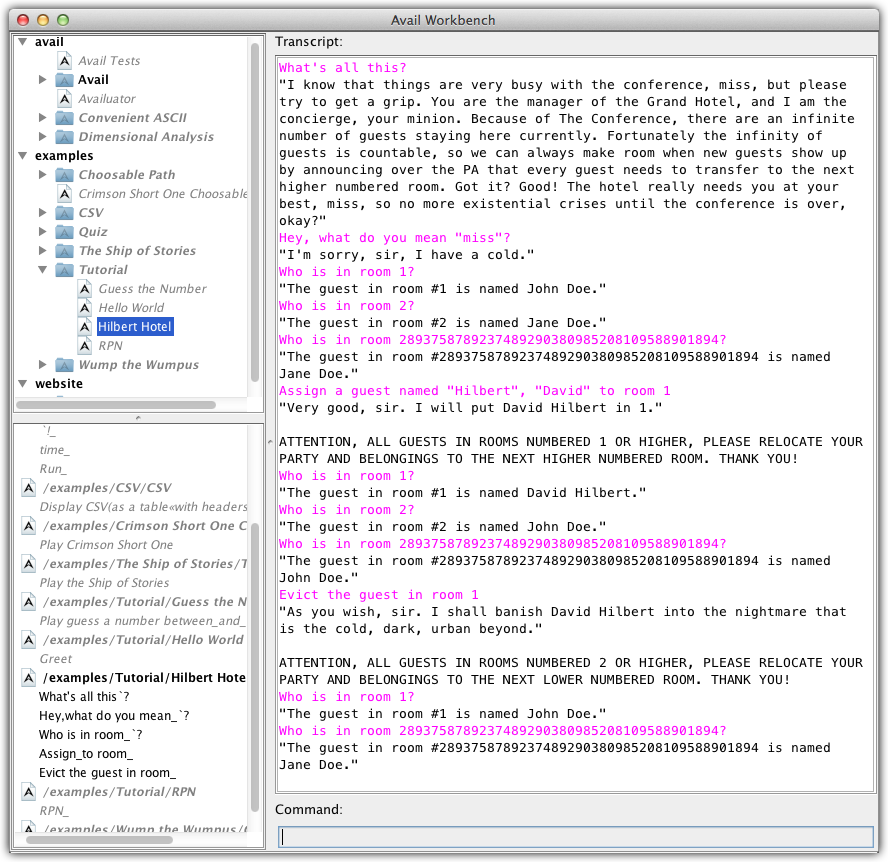Click the Convenient ASCII folder icon
The width and height of the screenshot is (888, 862).
(65, 118)
